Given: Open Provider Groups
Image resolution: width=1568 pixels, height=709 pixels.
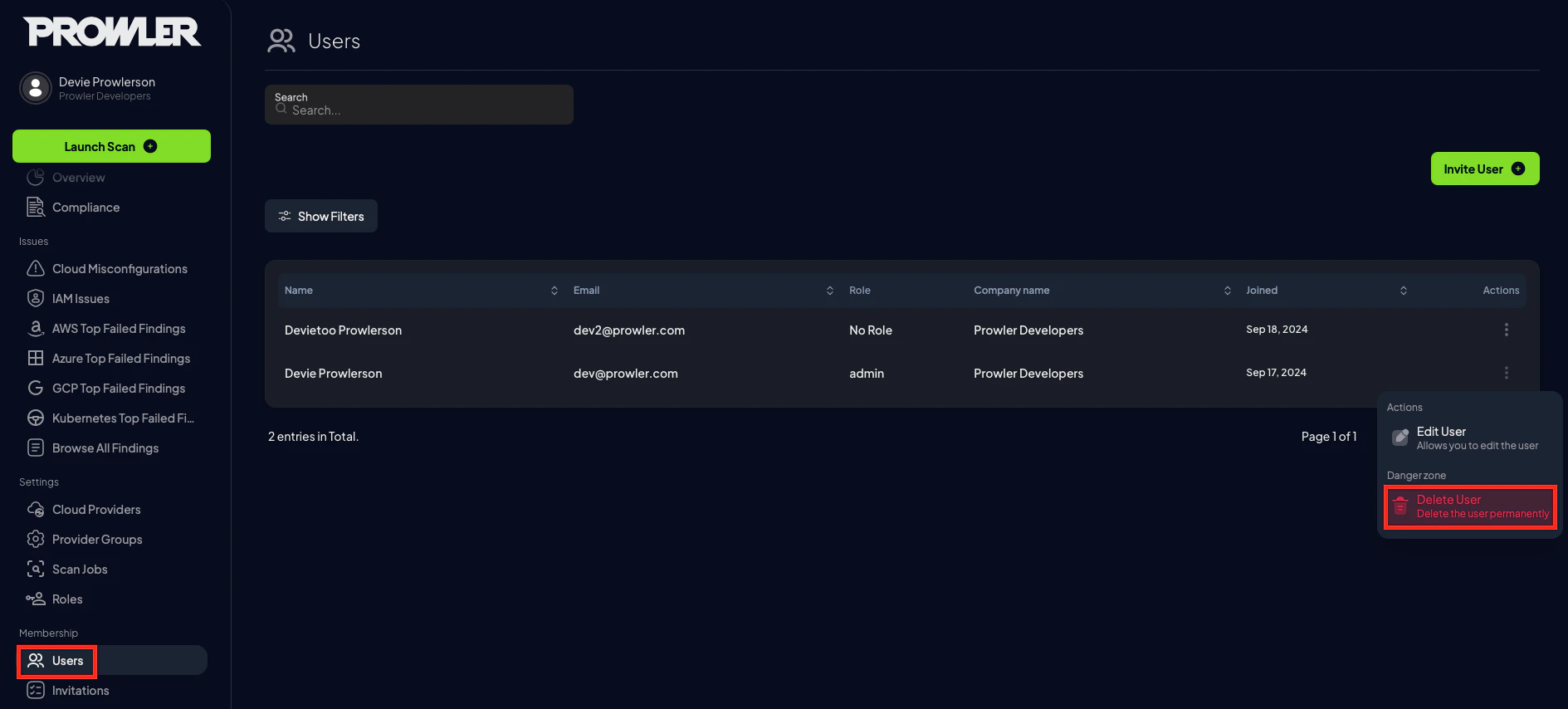Looking at the screenshot, I should pos(97,540).
